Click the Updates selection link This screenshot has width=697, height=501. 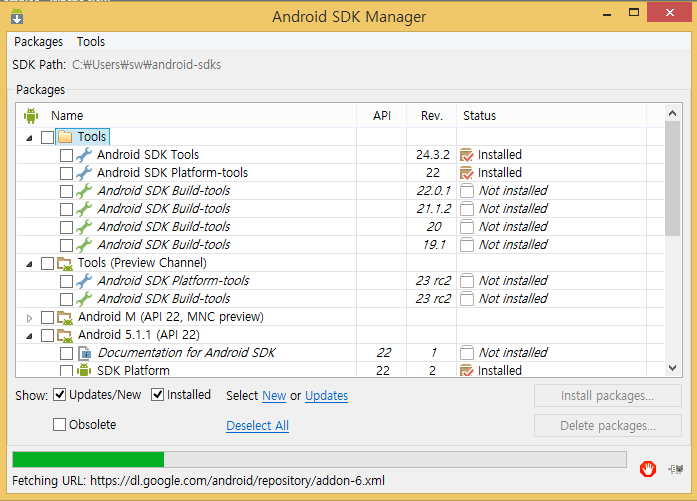point(326,395)
